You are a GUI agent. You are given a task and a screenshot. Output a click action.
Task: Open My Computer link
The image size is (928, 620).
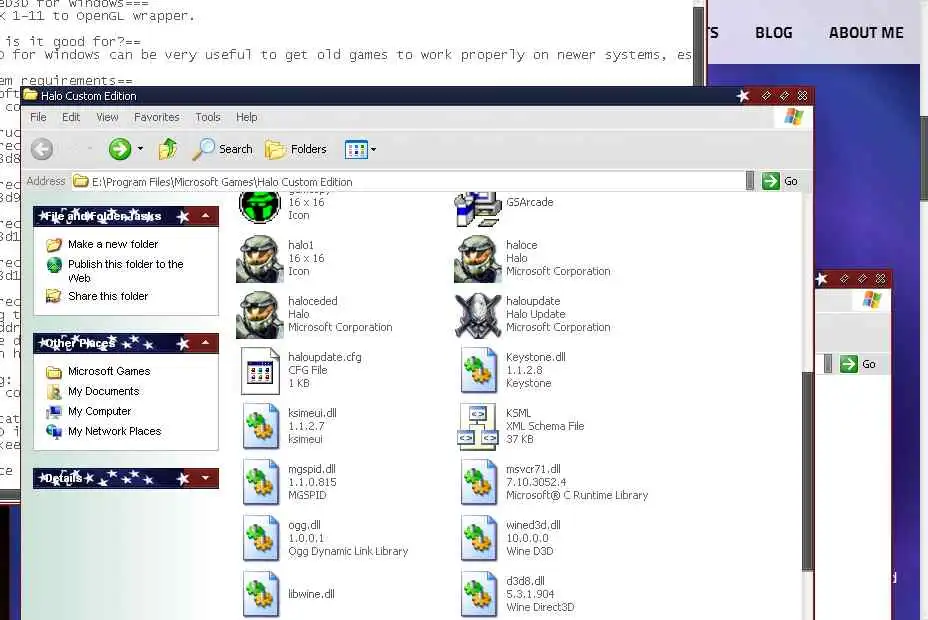coord(99,412)
